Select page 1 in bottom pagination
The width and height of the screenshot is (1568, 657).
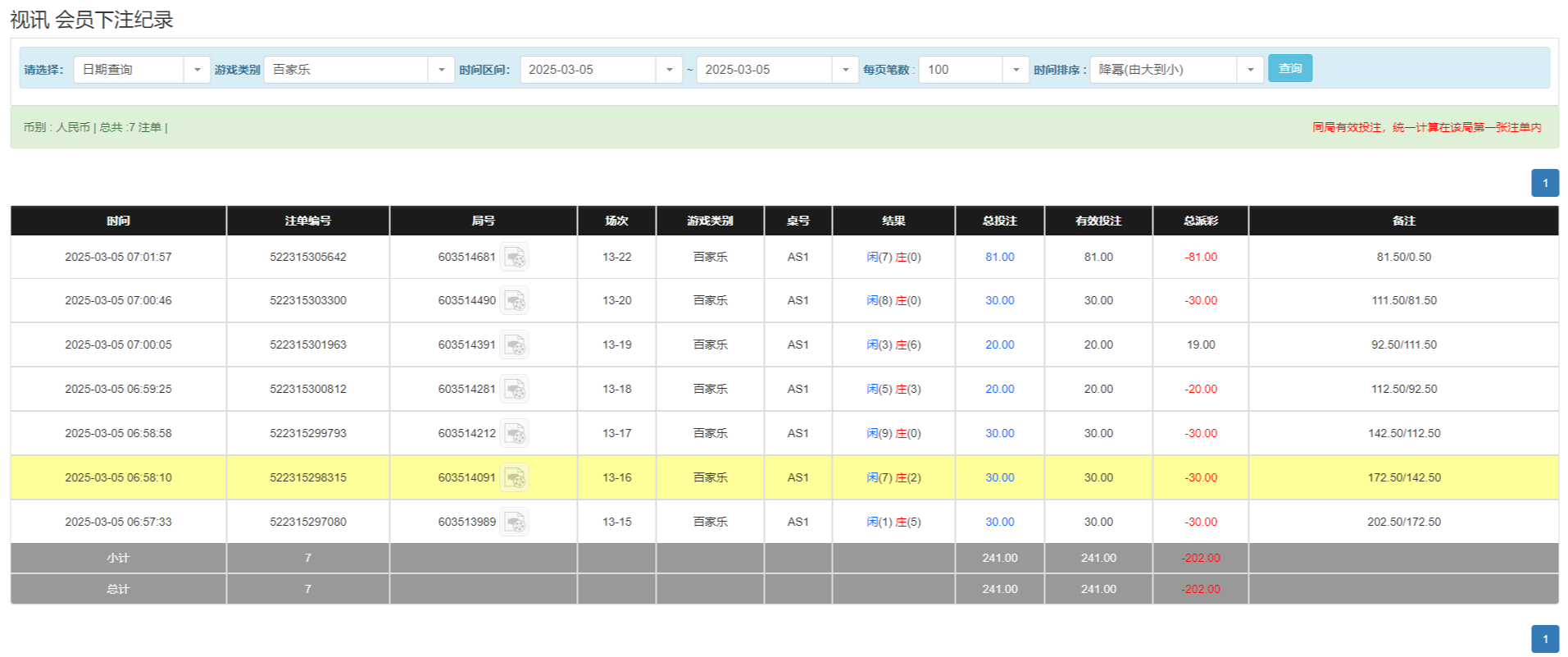coord(1545,639)
